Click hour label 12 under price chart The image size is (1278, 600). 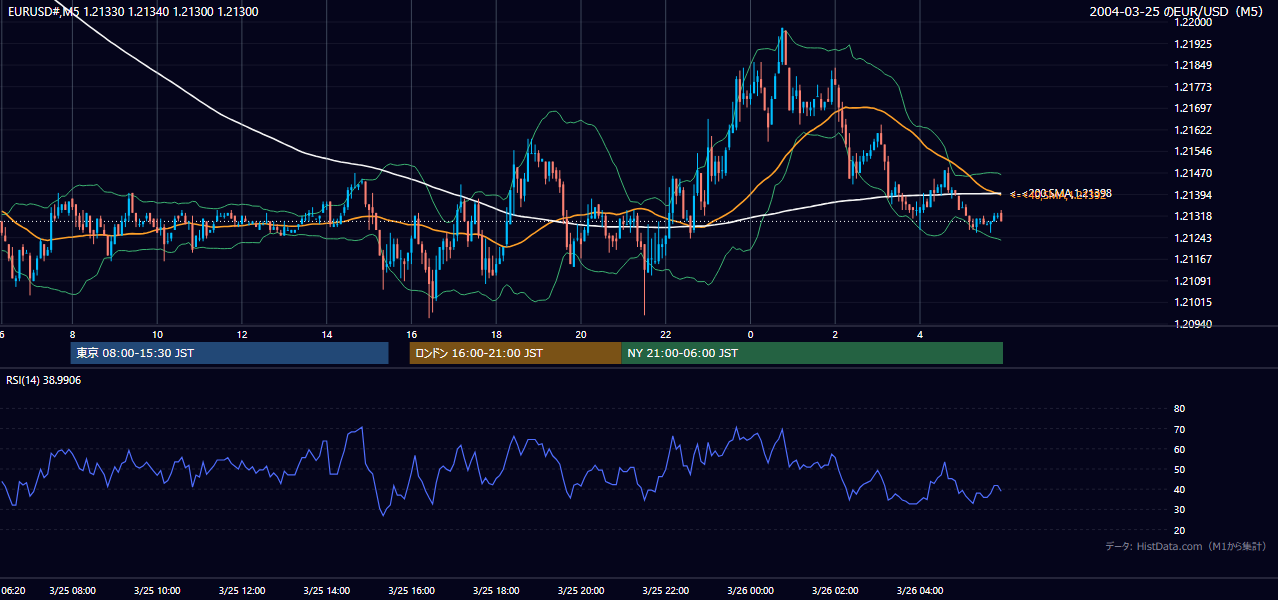(242, 334)
